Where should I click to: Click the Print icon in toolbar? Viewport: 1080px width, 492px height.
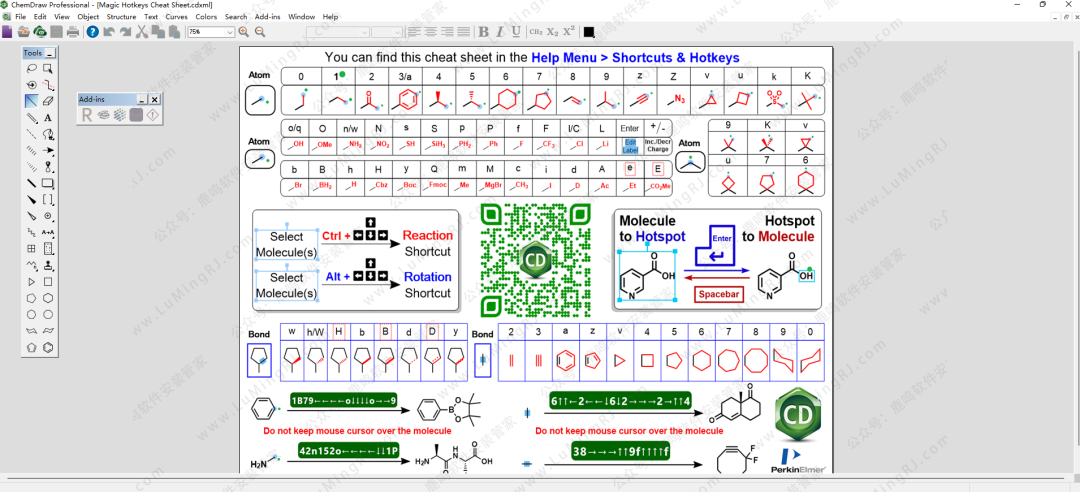[73, 32]
